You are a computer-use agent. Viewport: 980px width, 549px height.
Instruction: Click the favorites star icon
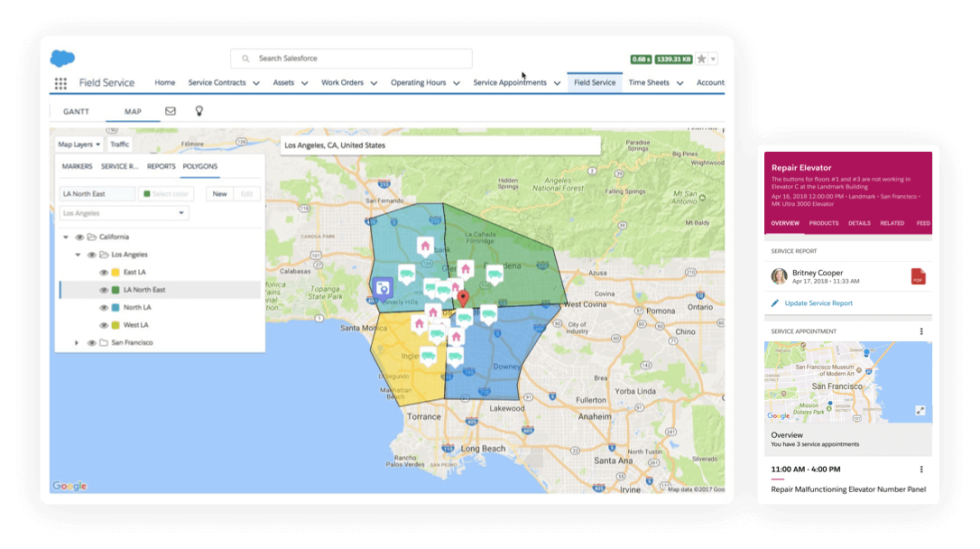(x=702, y=59)
